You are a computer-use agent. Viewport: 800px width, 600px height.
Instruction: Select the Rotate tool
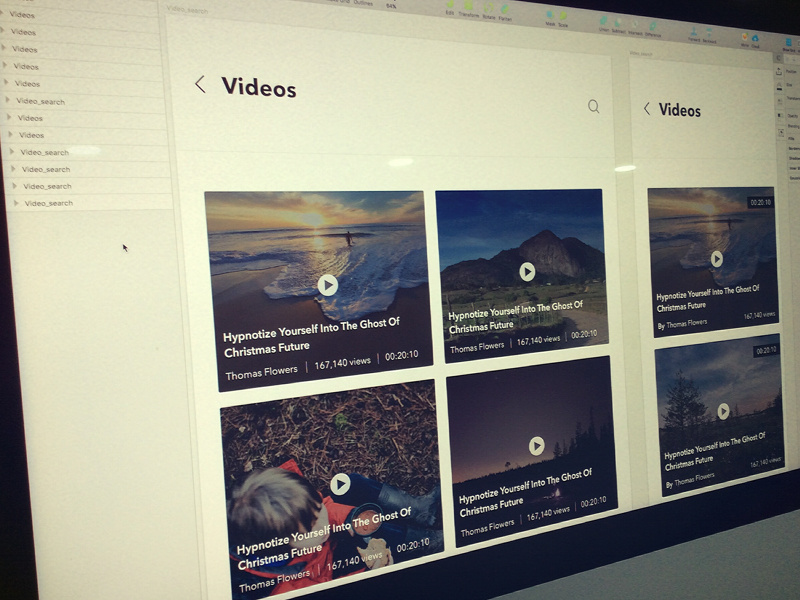489,9
